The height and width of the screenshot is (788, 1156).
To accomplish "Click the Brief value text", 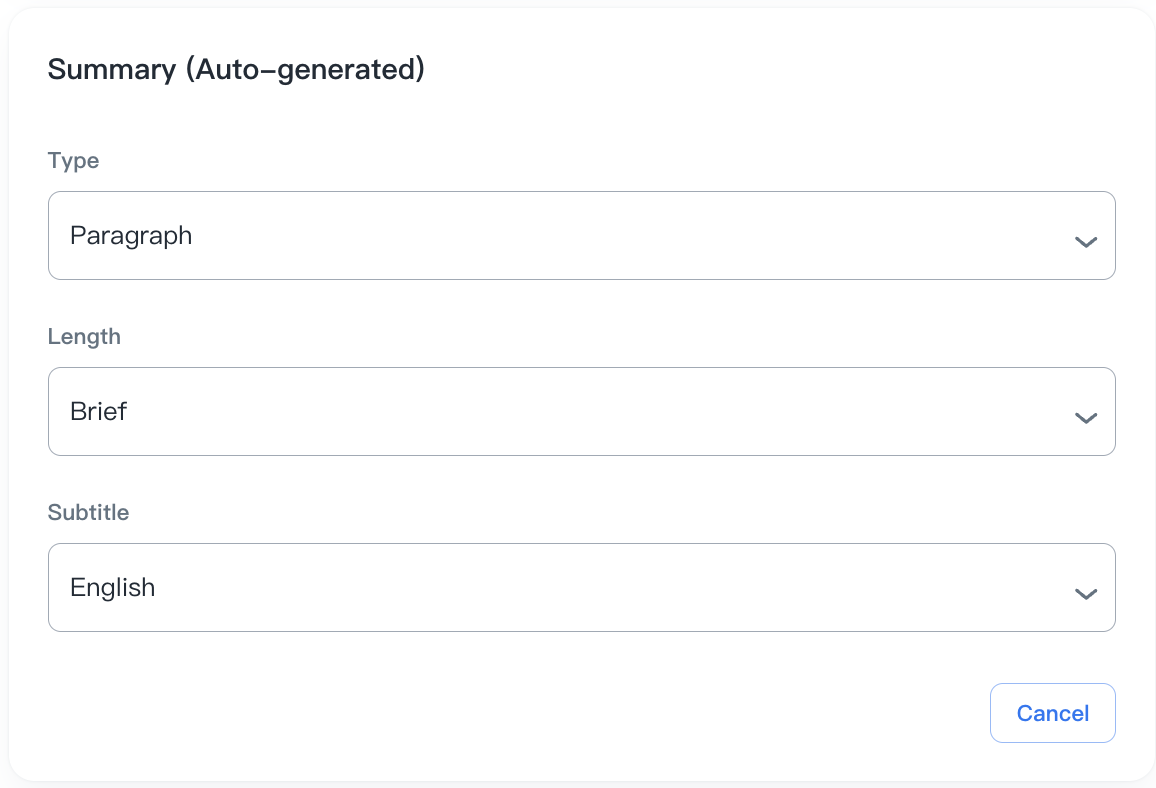I will (99, 411).
